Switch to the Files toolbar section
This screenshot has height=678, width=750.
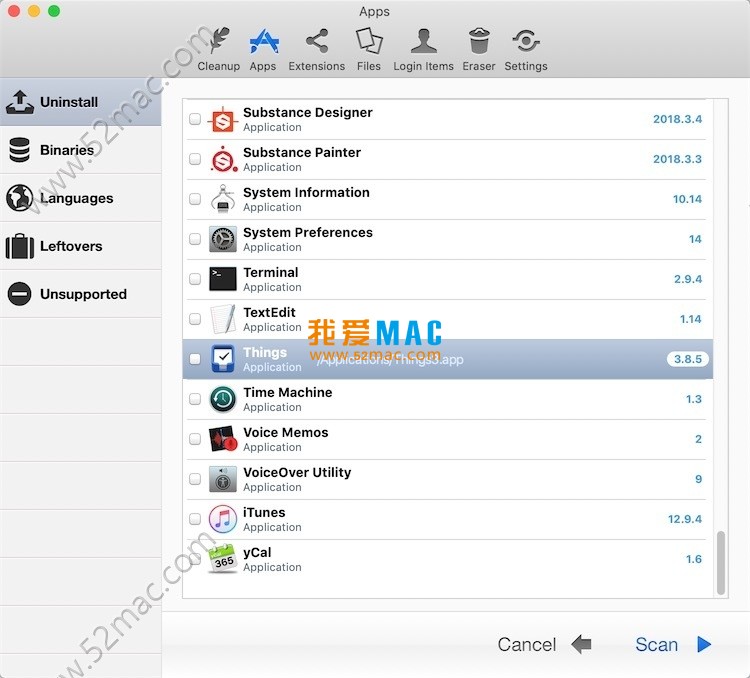point(369,50)
